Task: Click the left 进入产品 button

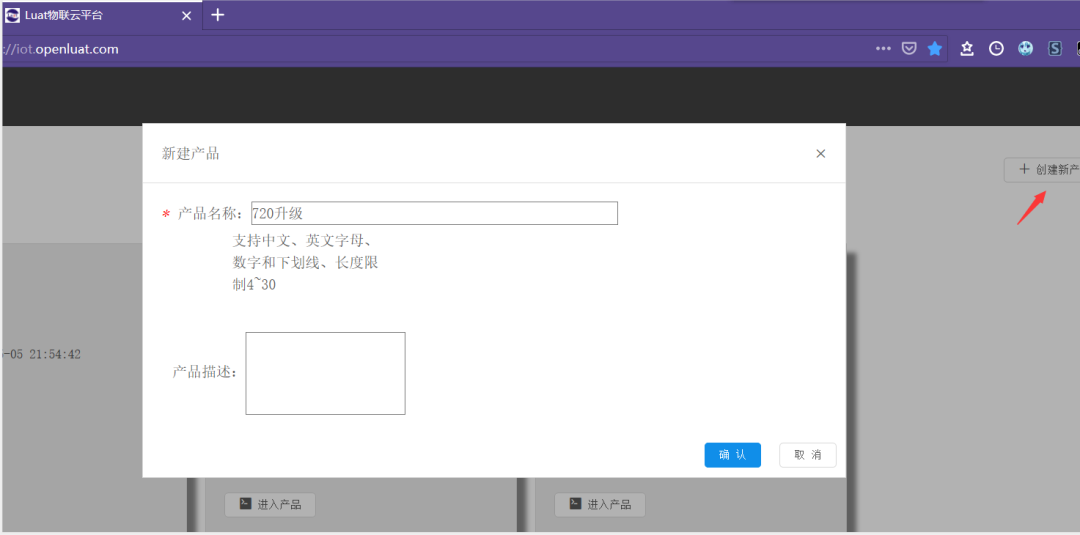Action: [x=270, y=504]
